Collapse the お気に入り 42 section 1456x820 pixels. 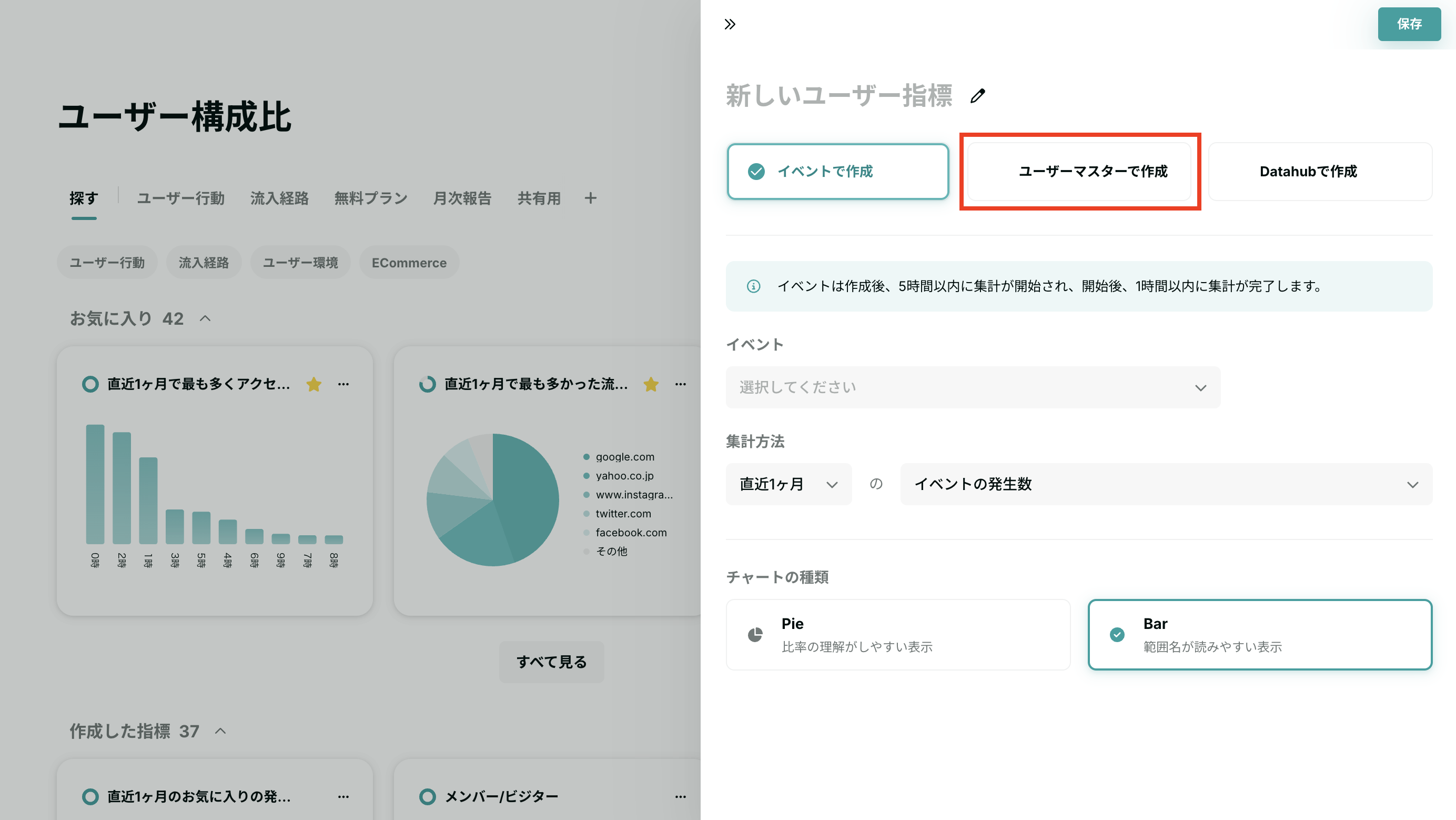click(205, 319)
